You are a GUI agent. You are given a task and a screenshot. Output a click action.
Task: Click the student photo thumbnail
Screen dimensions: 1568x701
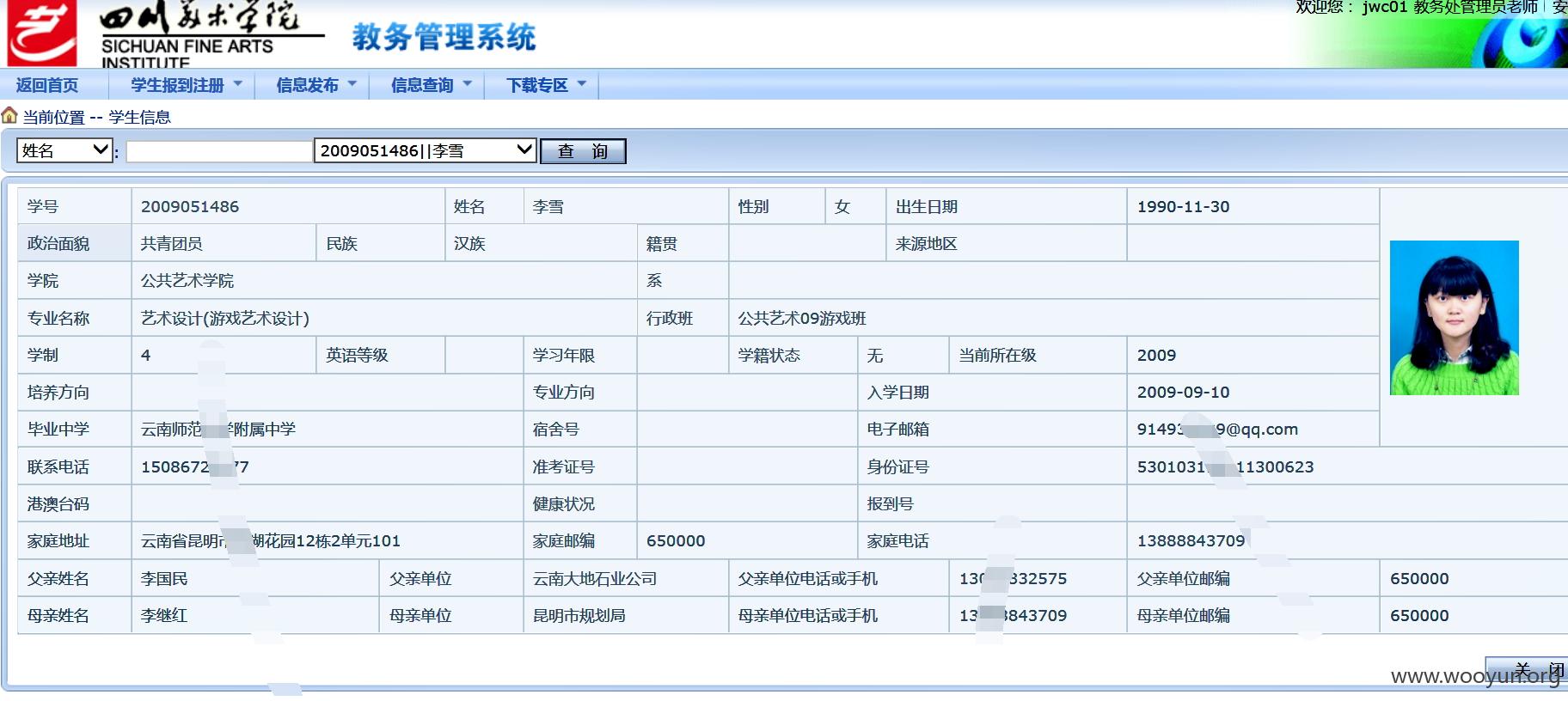tap(1455, 318)
